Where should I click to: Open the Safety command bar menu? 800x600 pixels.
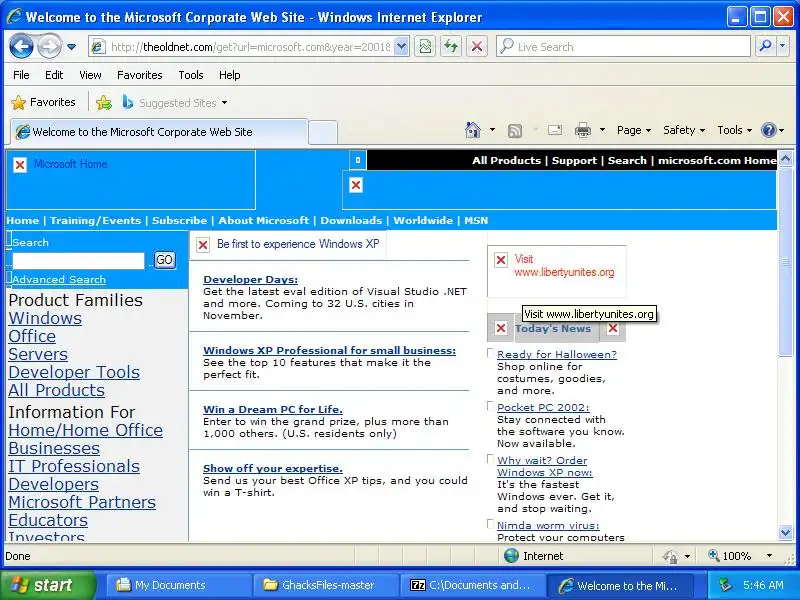click(684, 130)
